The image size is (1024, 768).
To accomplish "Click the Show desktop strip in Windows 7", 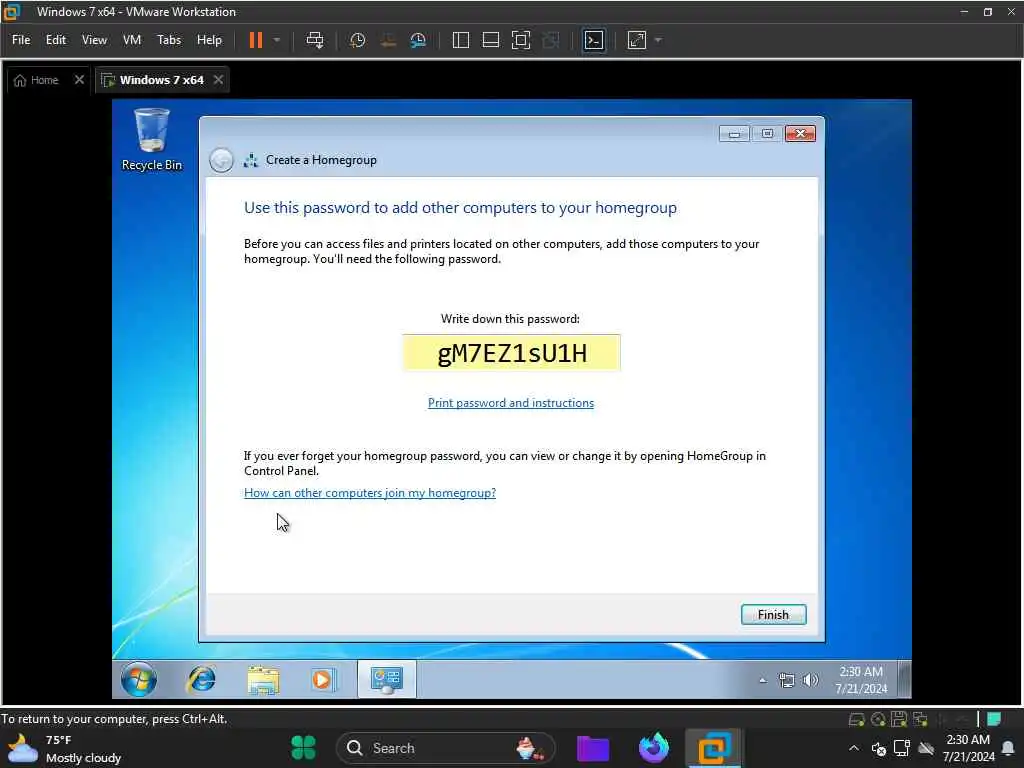I will pyautogui.click(x=904, y=680).
